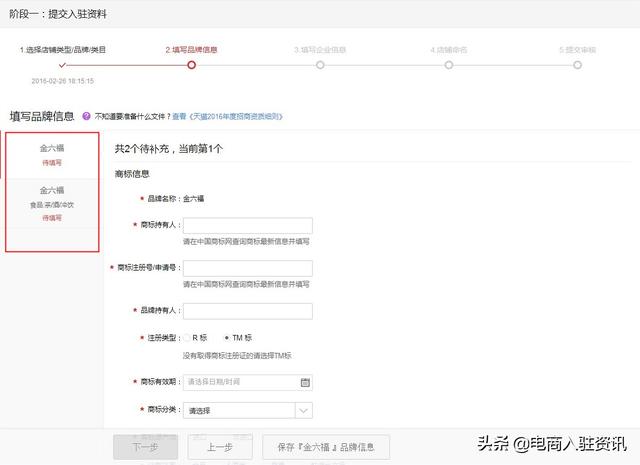Select the R 标 radio button
The image size is (640, 465).
click(187, 338)
